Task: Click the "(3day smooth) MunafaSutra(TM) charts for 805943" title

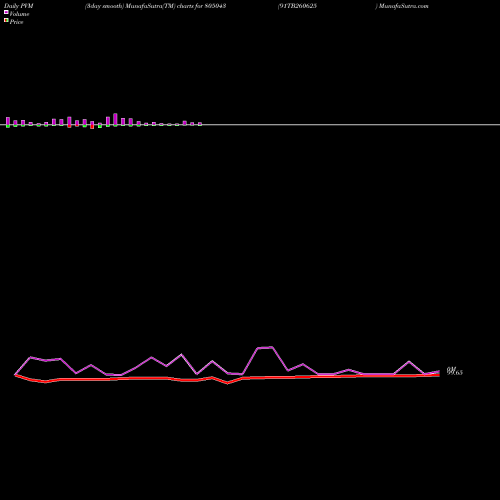Action: 155,6
